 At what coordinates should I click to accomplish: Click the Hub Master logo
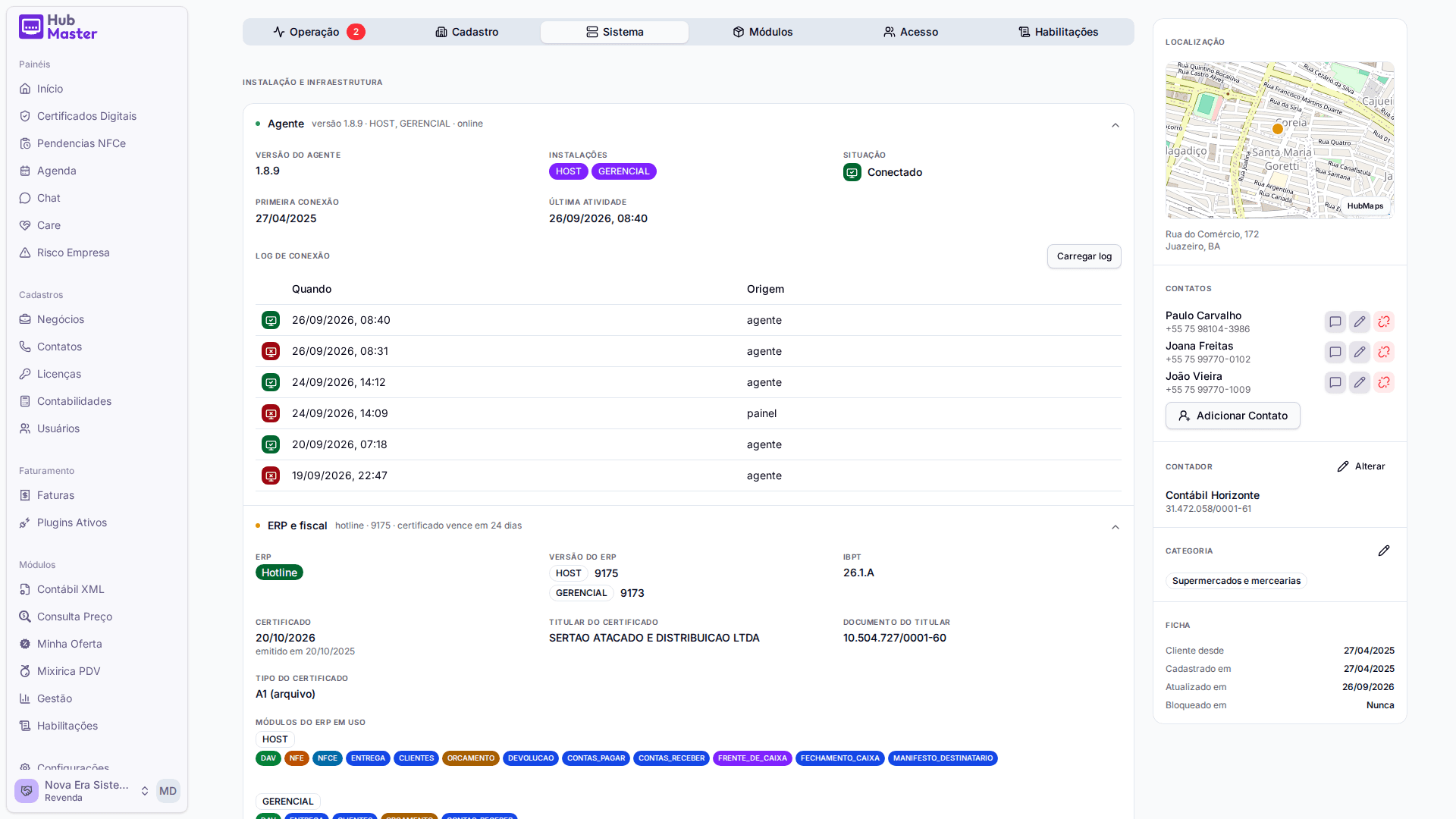point(58,27)
